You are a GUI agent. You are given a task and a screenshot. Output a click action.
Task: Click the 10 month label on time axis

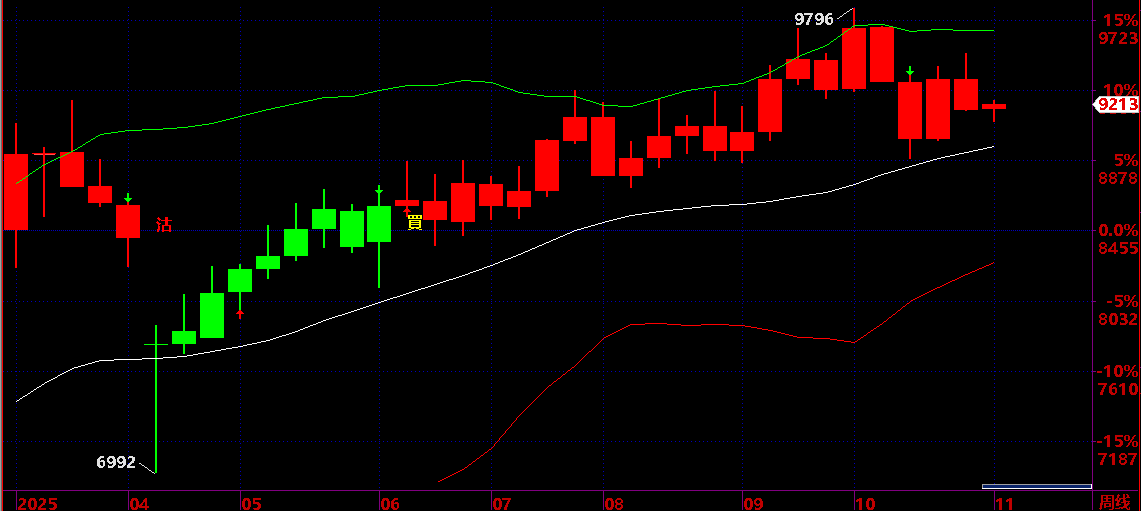[x=865, y=503]
